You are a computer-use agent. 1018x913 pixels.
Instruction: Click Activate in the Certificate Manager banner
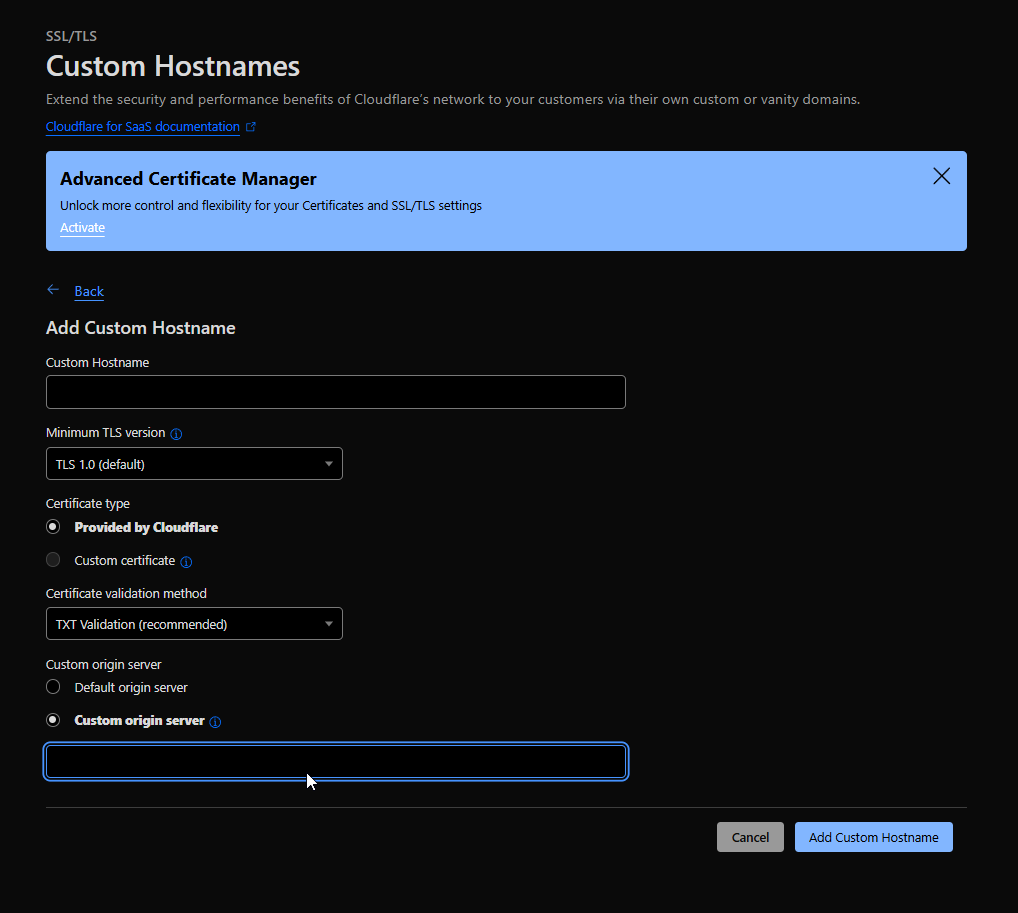tap(82, 227)
